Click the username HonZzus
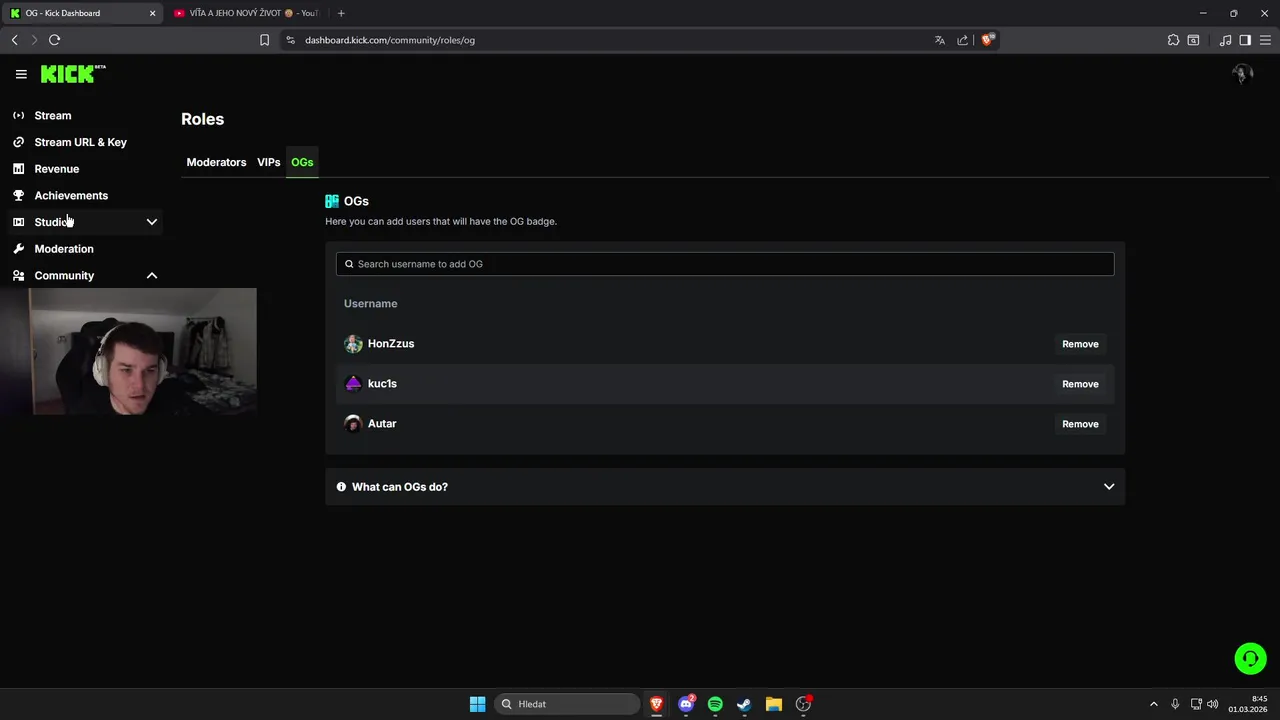This screenshot has height=720, width=1280. [x=391, y=344]
